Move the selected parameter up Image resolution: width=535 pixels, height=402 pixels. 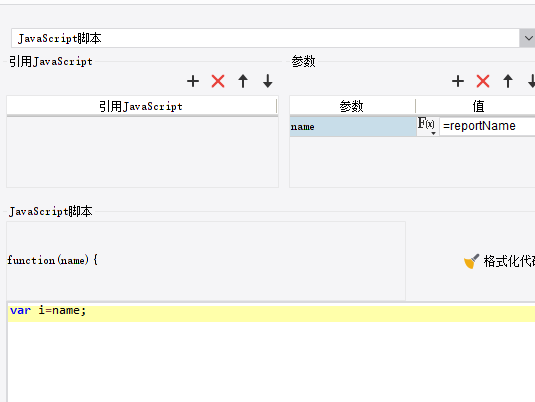pyautogui.click(x=508, y=81)
